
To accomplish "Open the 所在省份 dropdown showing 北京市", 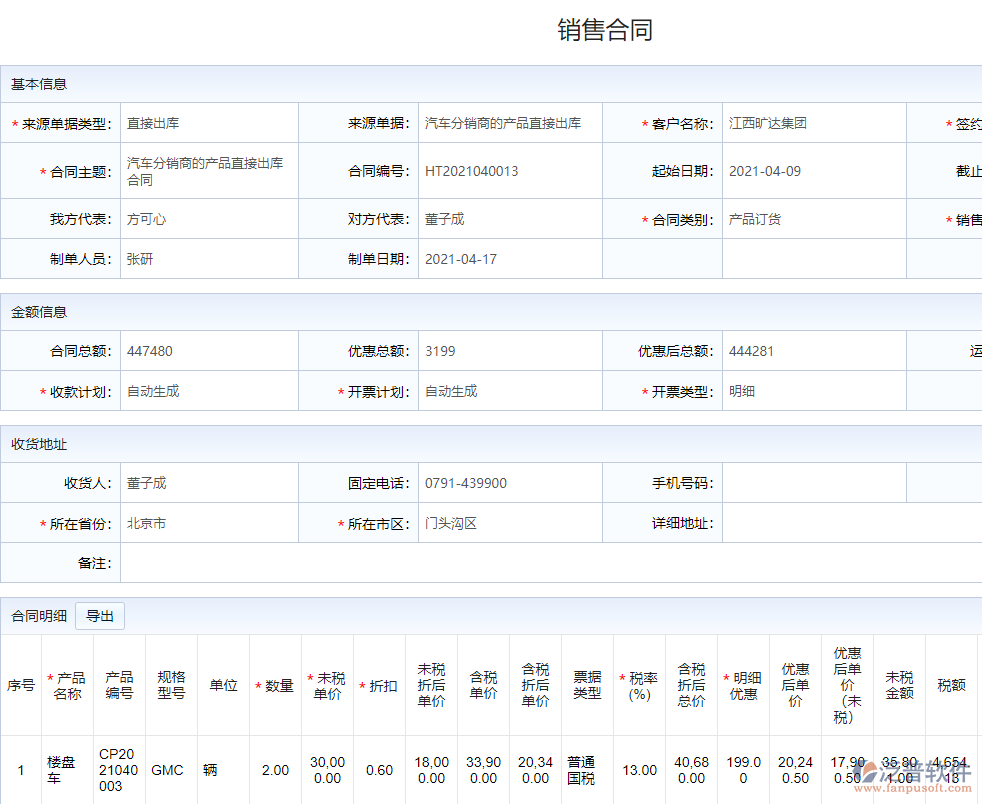I will point(210,522).
